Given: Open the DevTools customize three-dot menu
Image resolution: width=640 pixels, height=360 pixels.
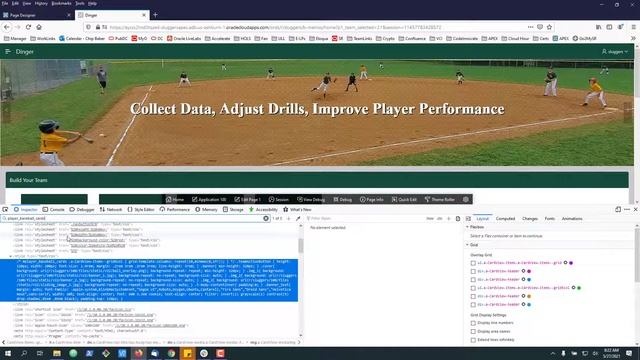Looking at the screenshot, I should coord(627,209).
